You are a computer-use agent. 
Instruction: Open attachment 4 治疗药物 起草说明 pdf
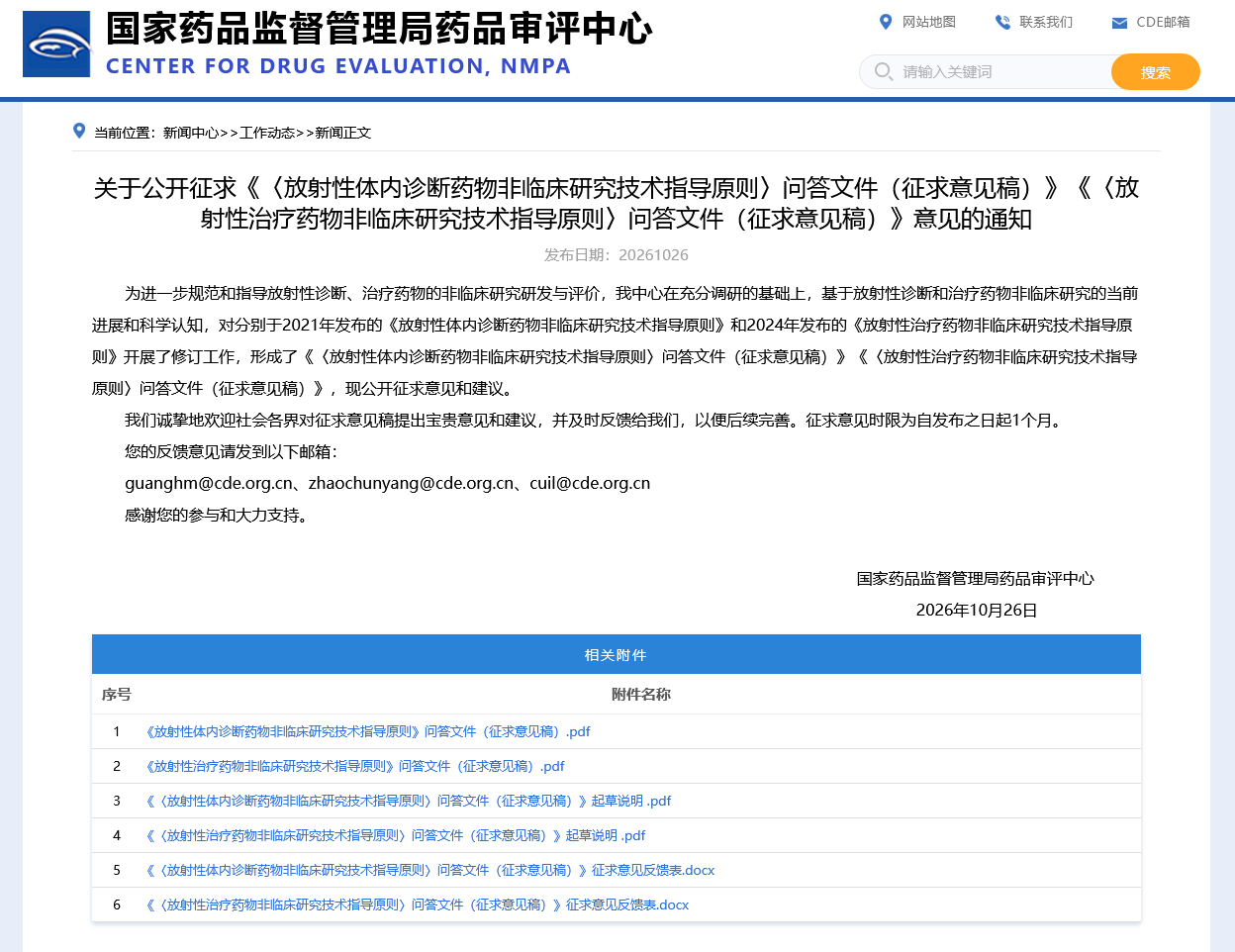396,835
